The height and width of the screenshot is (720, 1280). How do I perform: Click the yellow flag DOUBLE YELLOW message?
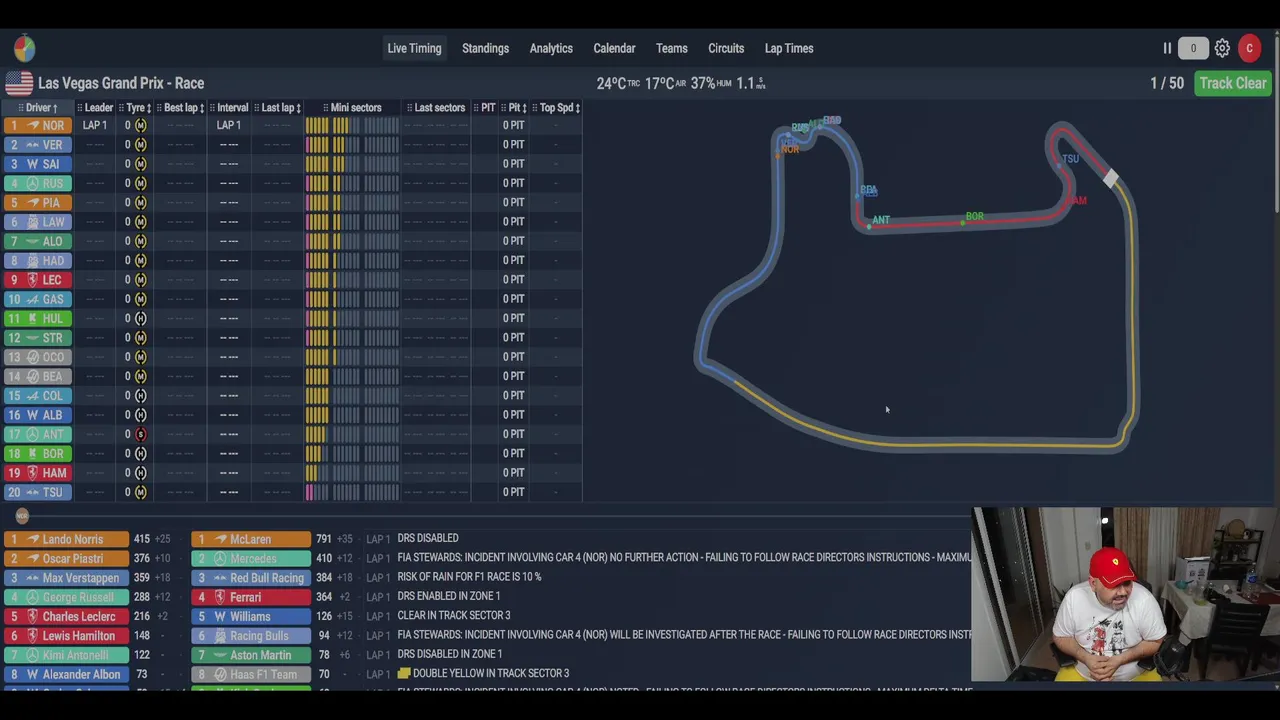coord(483,673)
